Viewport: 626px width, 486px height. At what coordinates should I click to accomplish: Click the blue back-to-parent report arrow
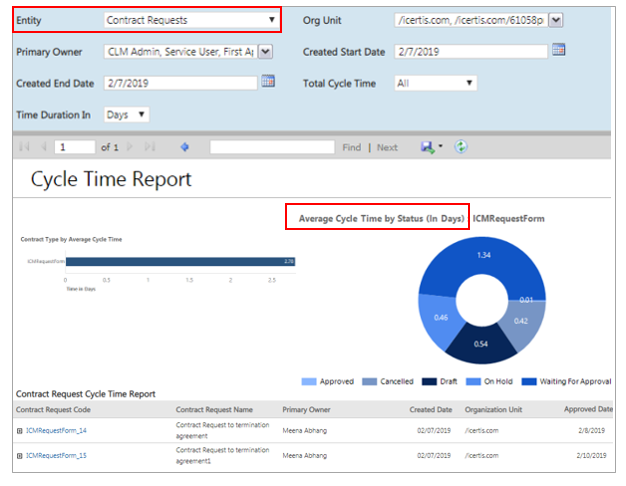184,147
